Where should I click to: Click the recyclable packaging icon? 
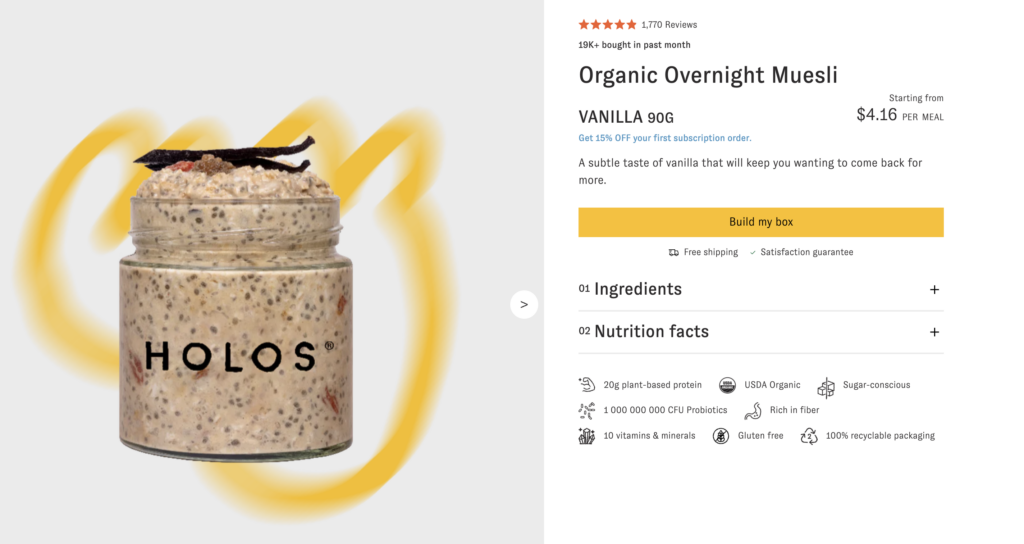809,436
